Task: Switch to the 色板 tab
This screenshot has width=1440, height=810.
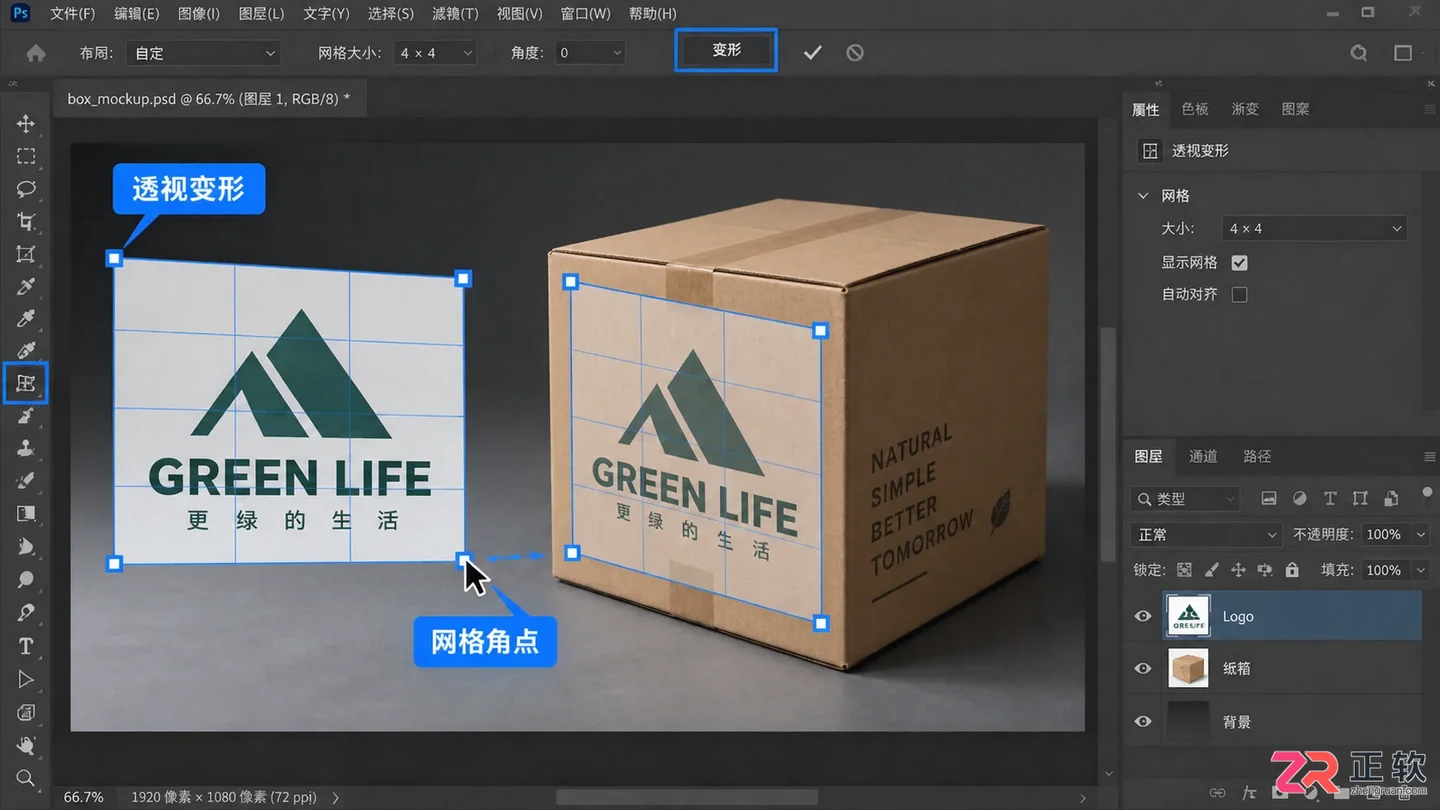Action: pos(1195,109)
